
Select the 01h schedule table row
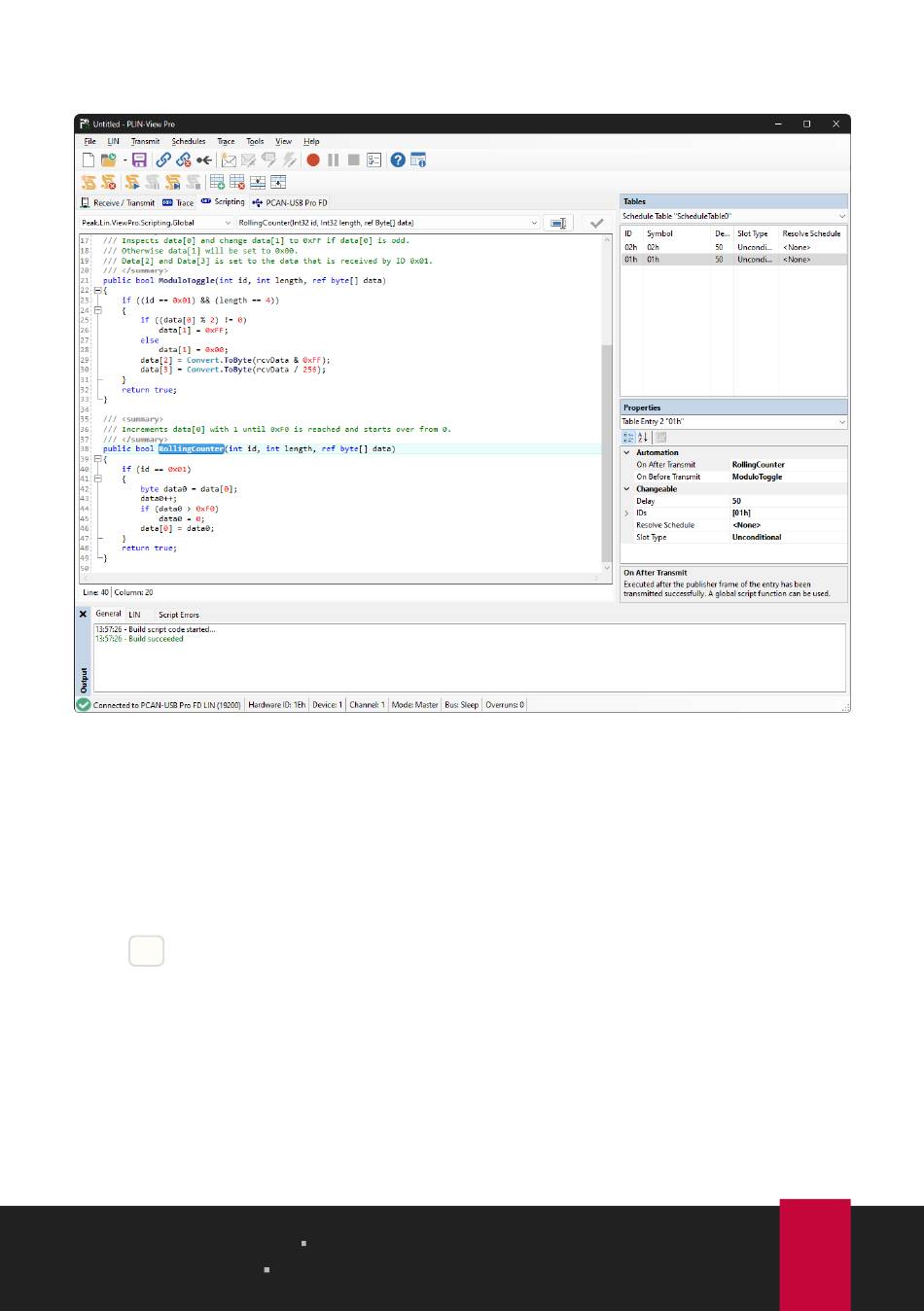[733, 260]
